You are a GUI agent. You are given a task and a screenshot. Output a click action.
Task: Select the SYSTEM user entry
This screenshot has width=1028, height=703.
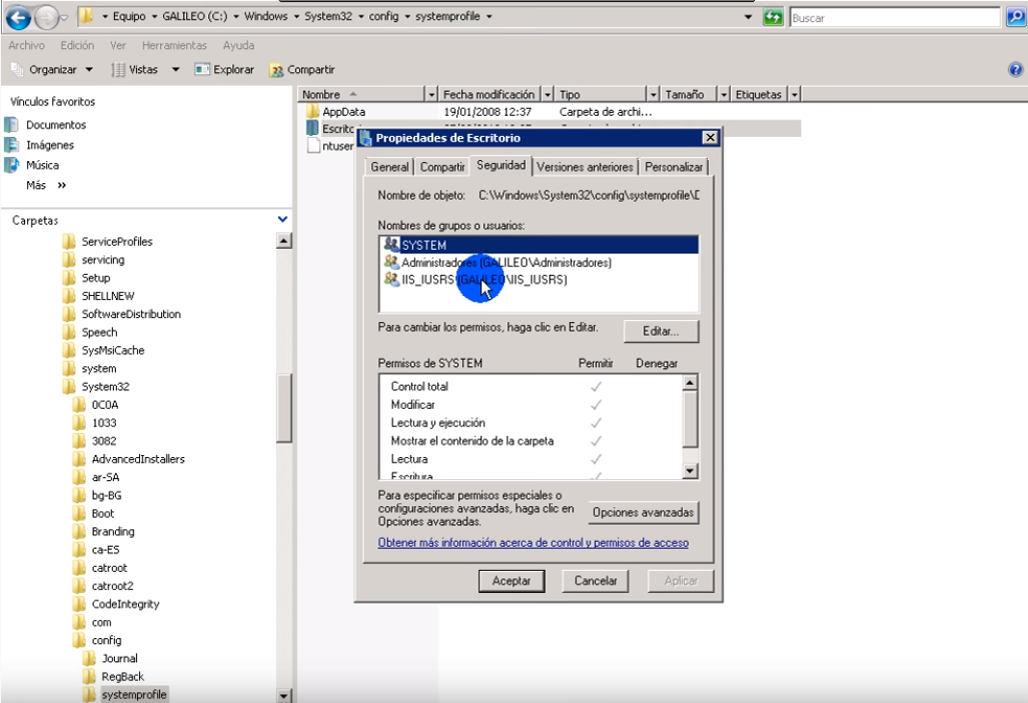[424, 245]
